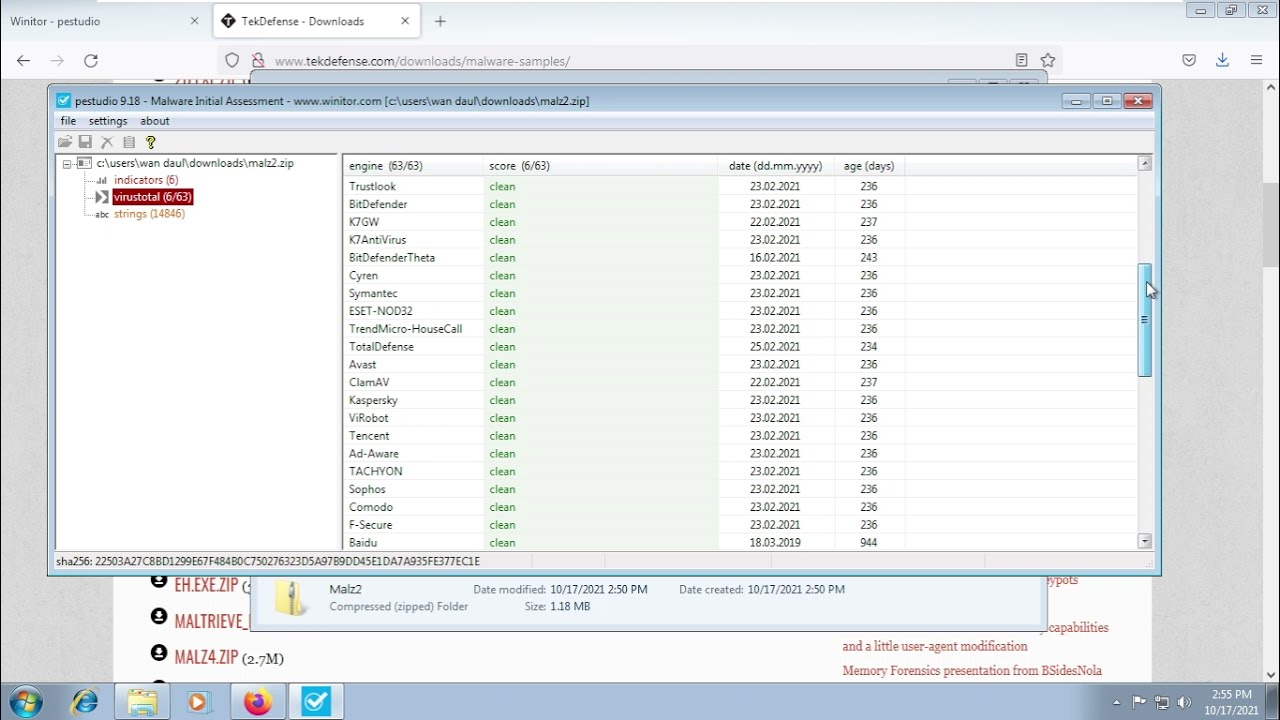Click the pestudio scrollbar up arrow
The image size is (1280, 720).
click(1145, 164)
